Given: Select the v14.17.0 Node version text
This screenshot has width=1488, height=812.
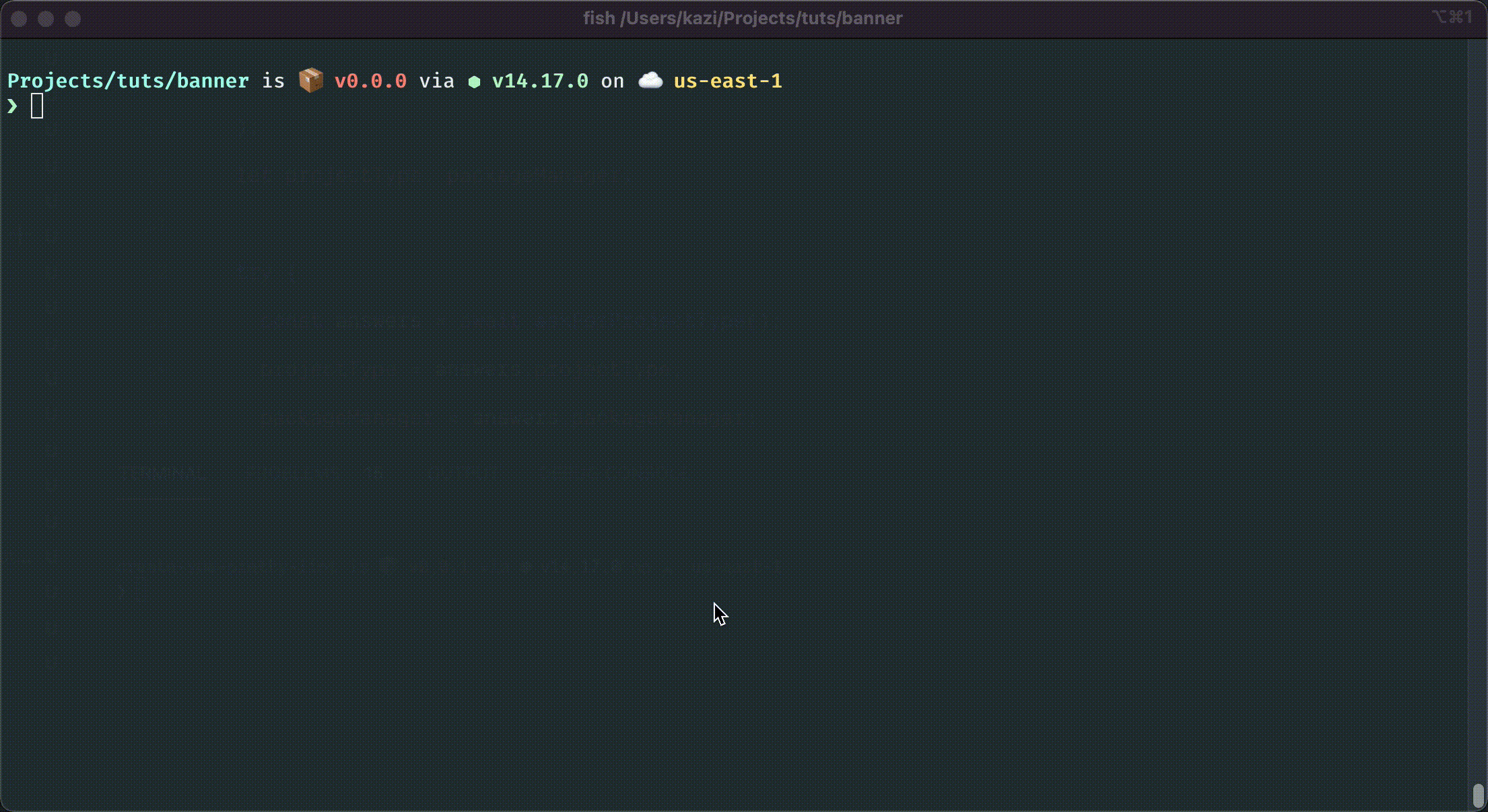Looking at the screenshot, I should 540,81.
